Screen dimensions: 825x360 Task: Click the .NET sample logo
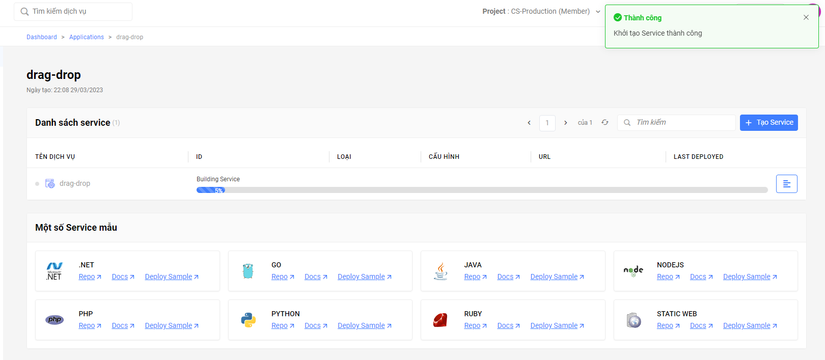click(54, 271)
